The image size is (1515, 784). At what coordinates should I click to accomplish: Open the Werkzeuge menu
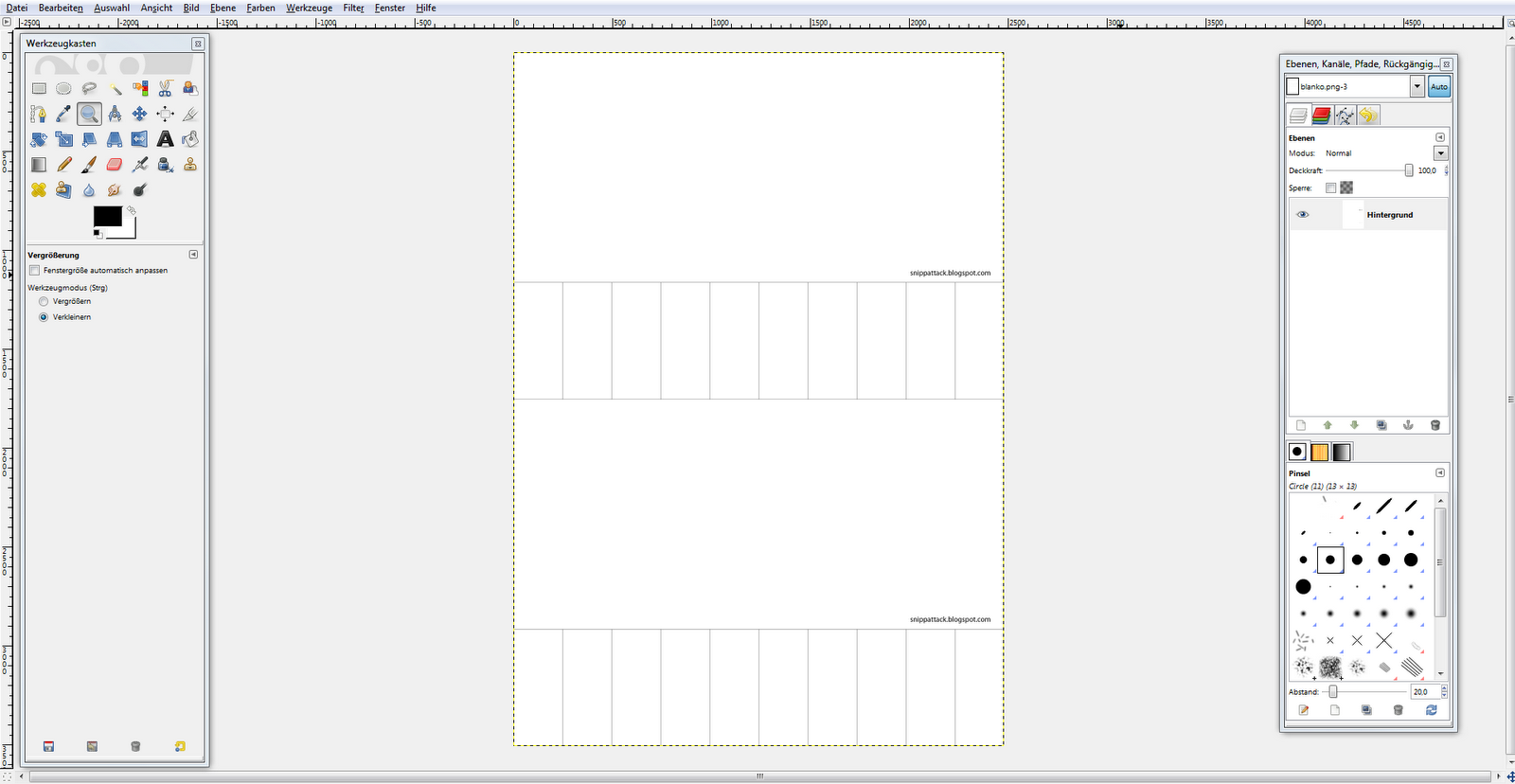[x=309, y=8]
